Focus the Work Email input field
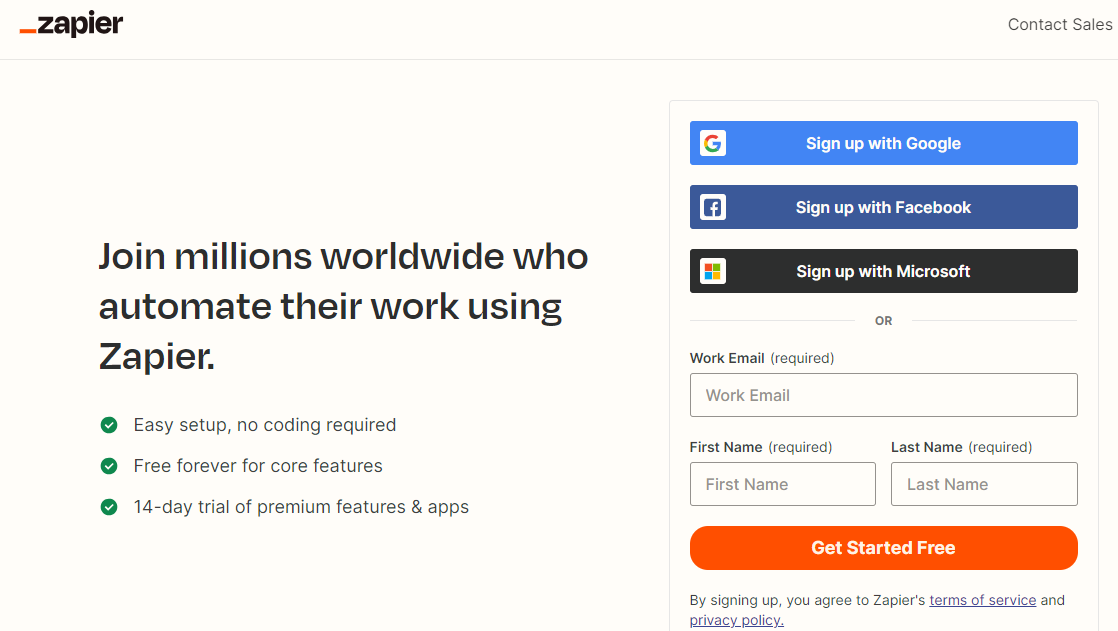1118x631 pixels. (883, 395)
